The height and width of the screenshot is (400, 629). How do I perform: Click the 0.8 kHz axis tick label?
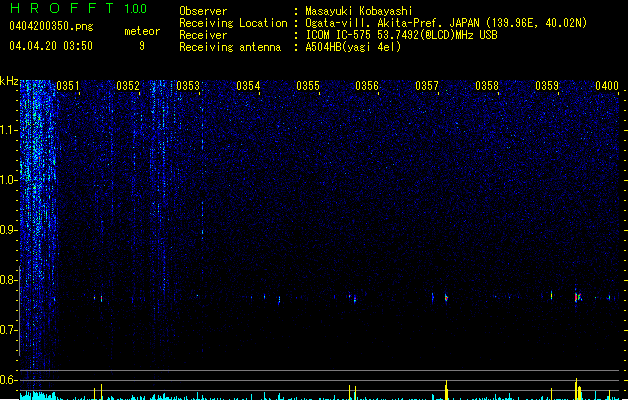8,280
